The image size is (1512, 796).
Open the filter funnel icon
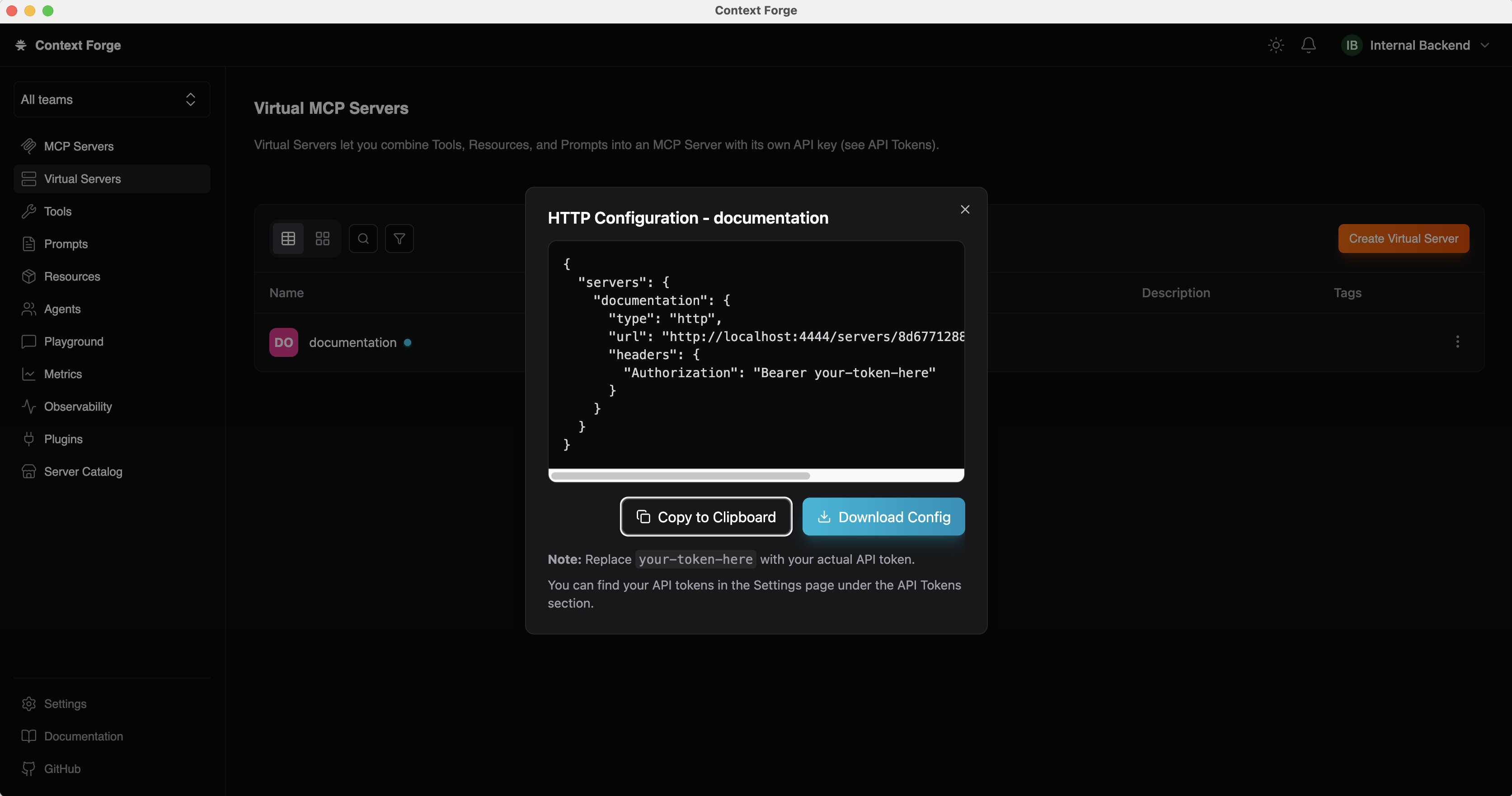pos(399,239)
